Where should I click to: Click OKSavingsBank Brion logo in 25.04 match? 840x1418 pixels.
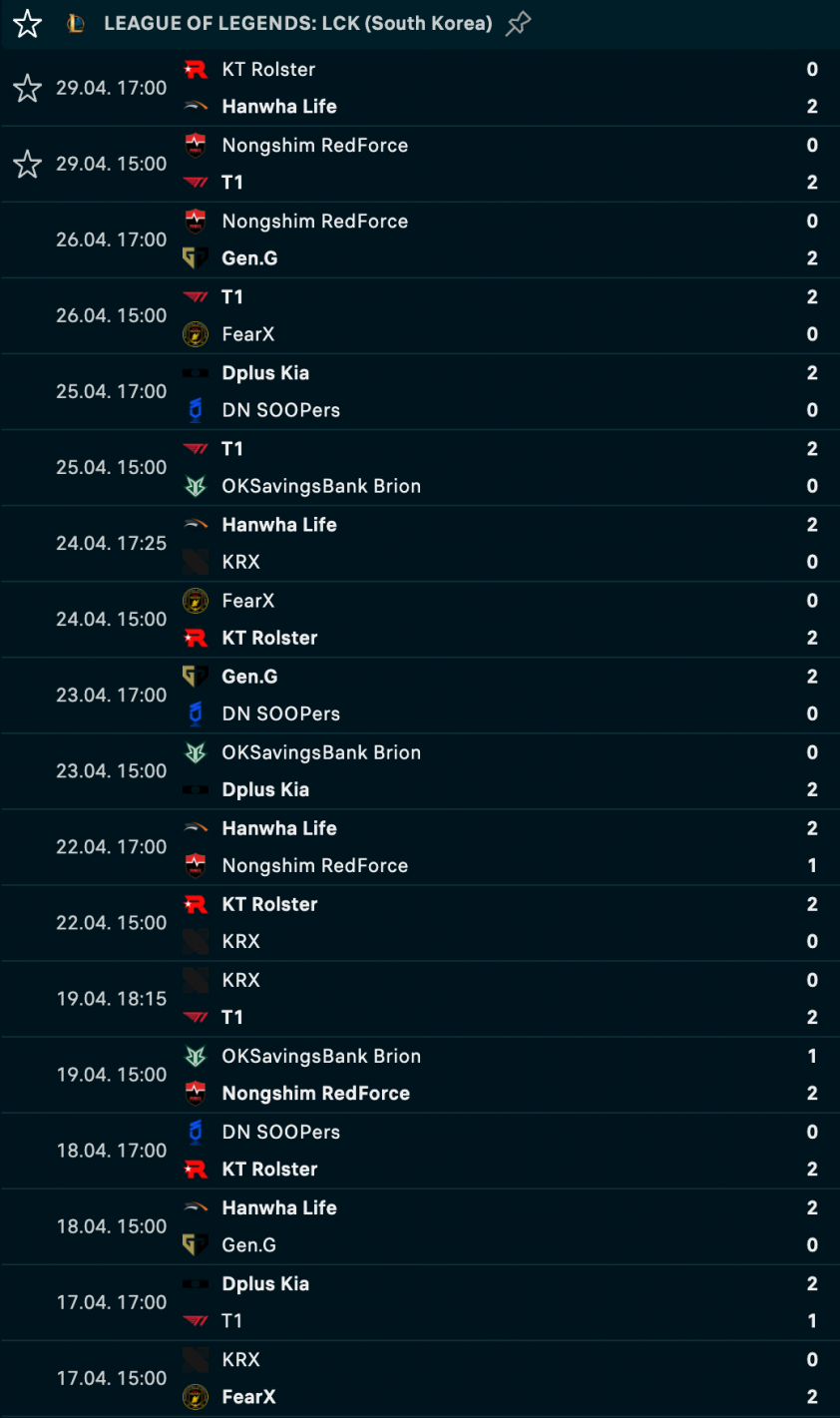(x=196, y=486)
